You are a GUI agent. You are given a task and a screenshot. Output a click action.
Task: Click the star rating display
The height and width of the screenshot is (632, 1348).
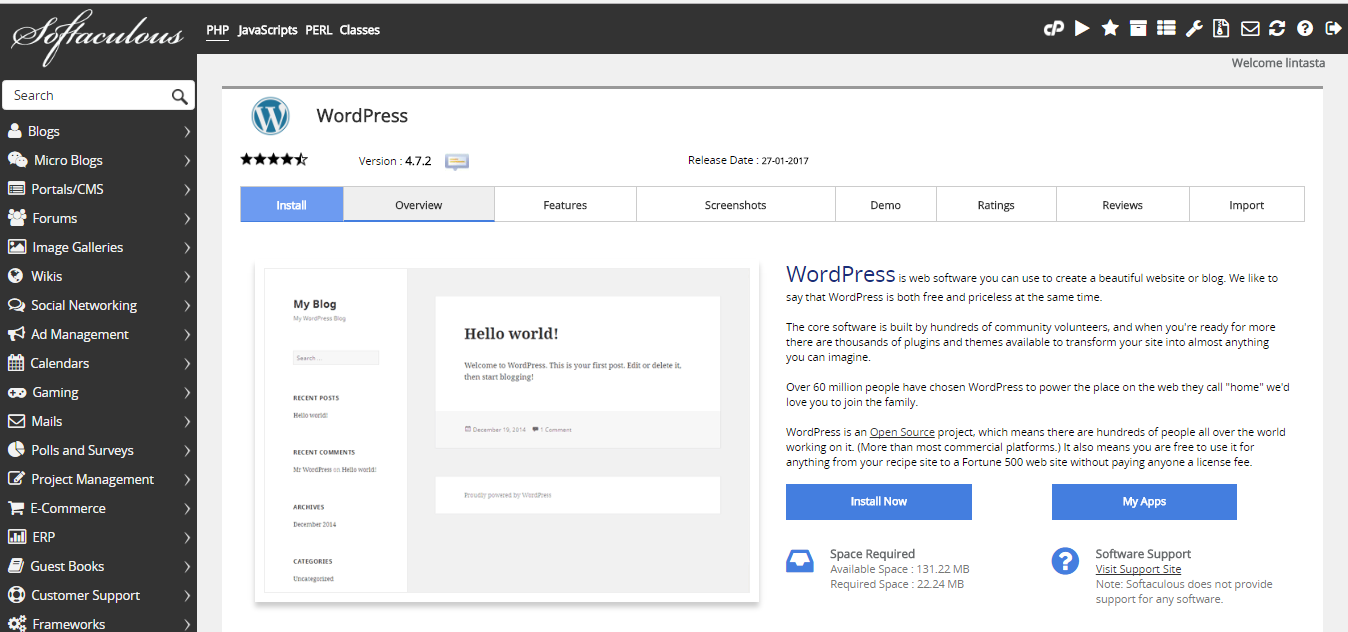click(274, 159)
